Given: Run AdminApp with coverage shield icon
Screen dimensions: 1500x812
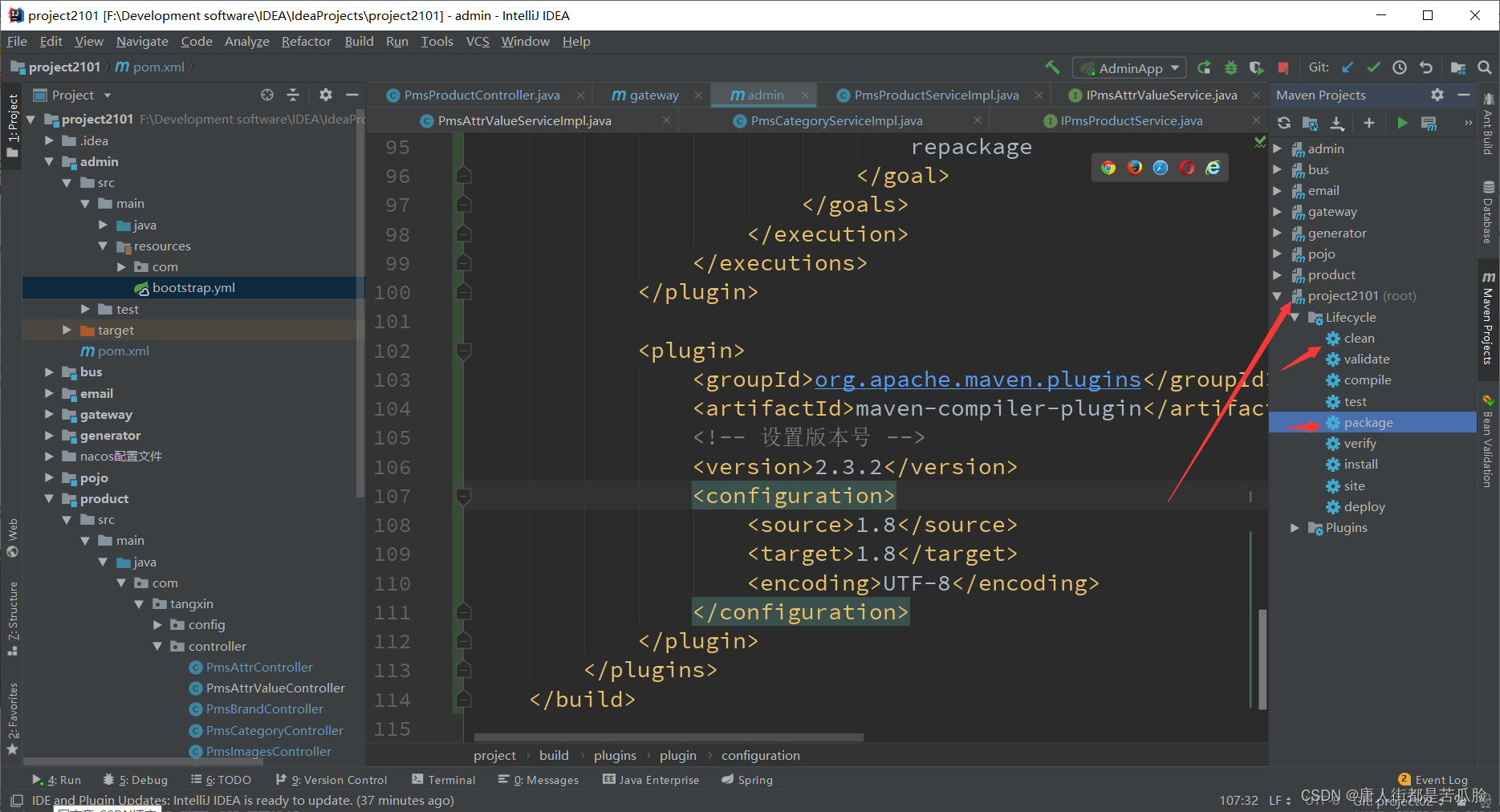Looking at the screenshot, I should tap(1257, 67).
